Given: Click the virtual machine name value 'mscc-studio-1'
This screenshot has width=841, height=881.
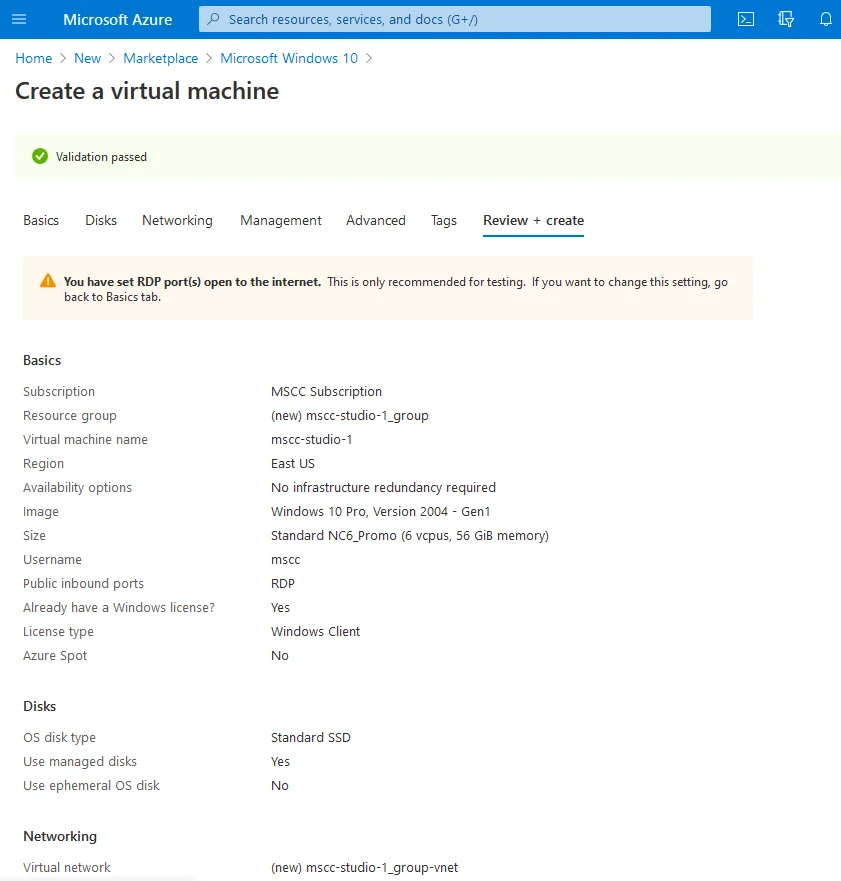Looking at the screenshot, I should pos(311,439).
